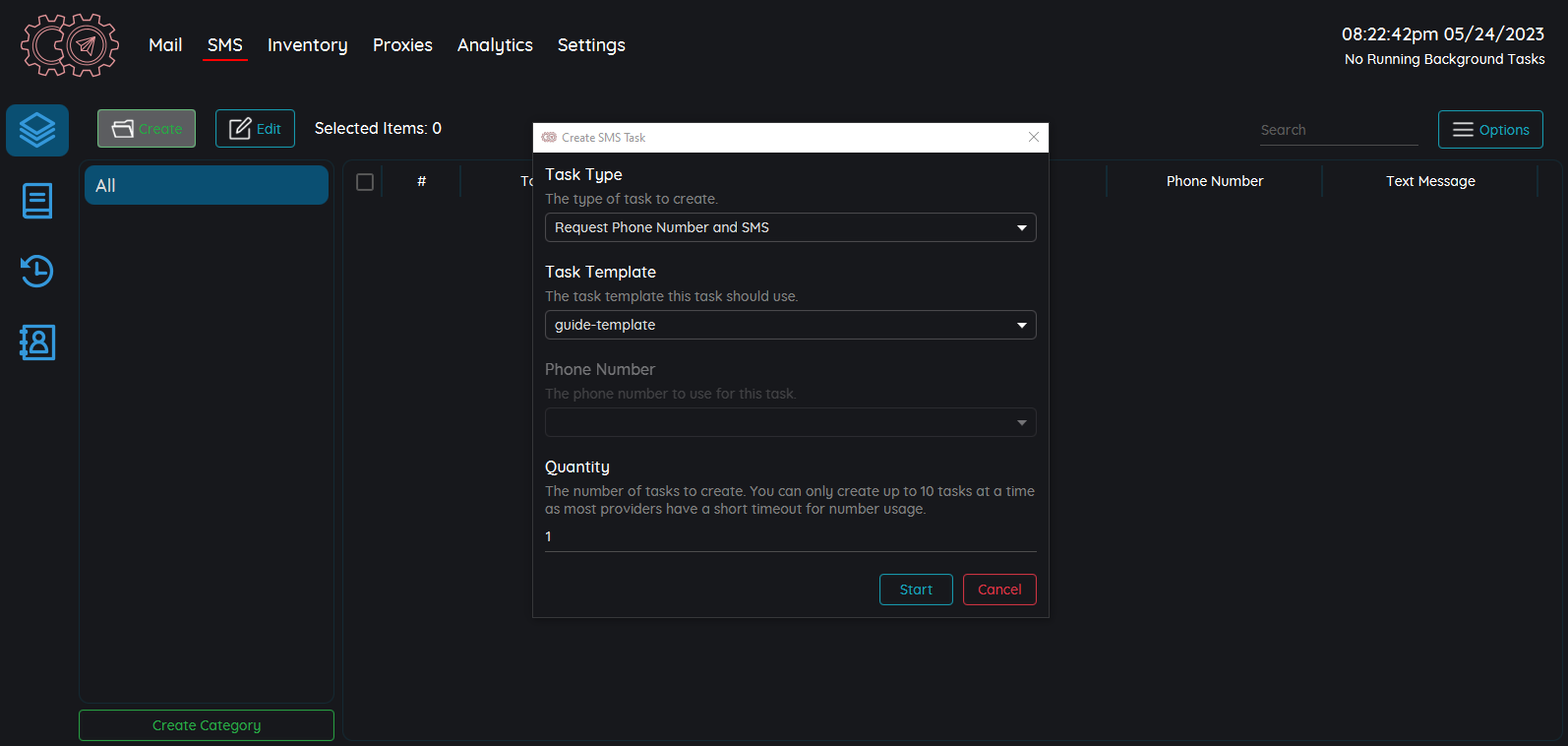Viewport: 1568px width, 746px height.
Task: Open the Options hamburger menu
Action: (1490, 130)
